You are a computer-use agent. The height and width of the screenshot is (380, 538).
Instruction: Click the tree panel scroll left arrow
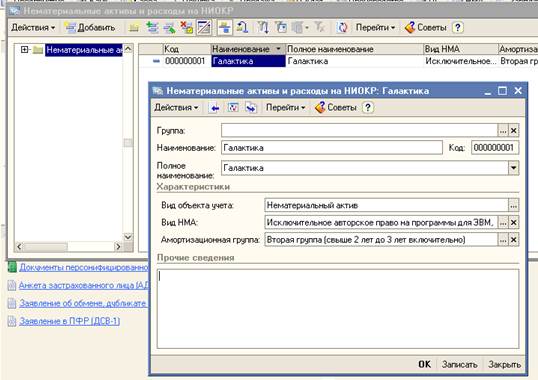click(19, 247)
